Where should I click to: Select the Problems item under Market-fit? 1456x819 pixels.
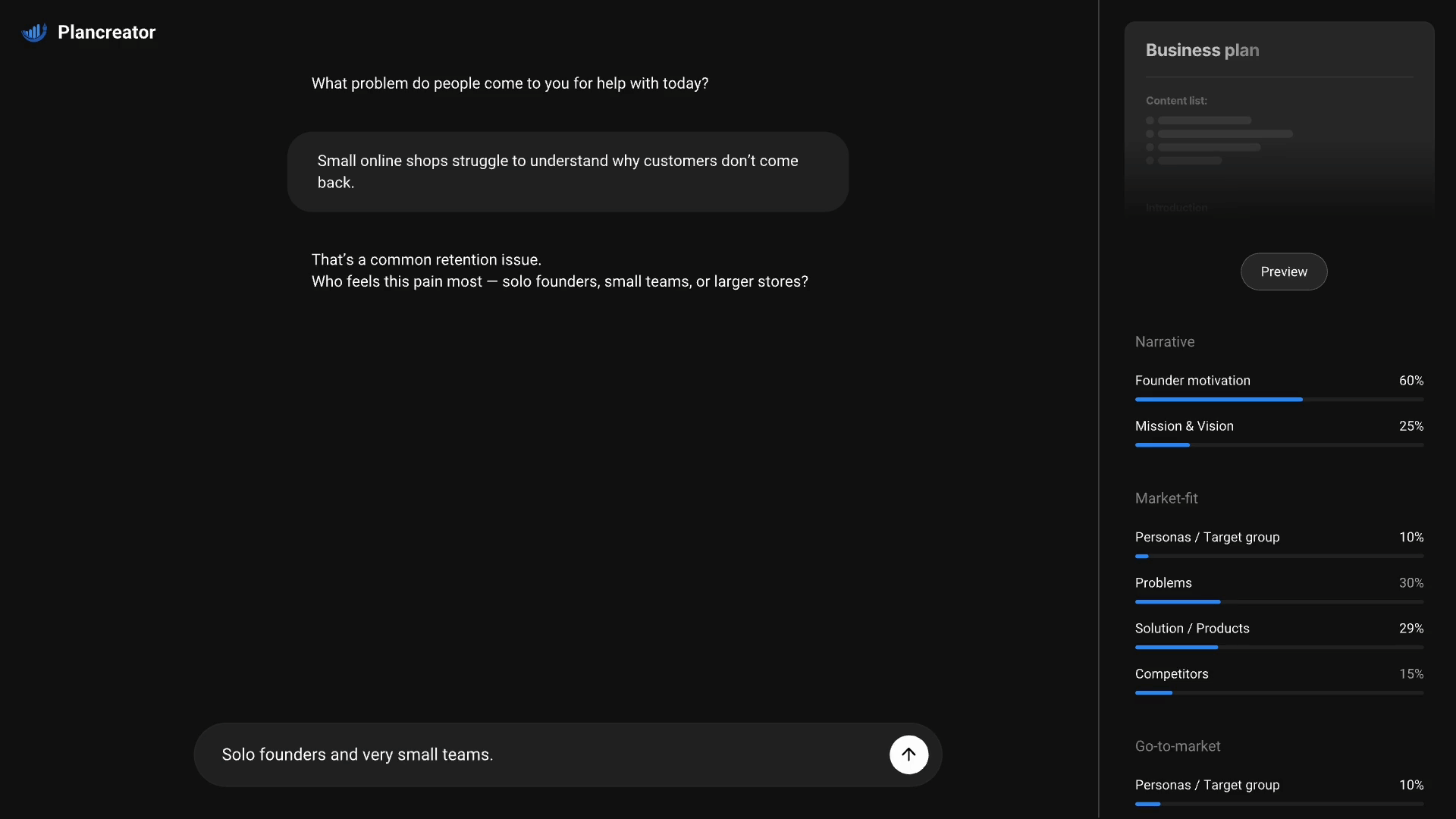pos(1163,582)
